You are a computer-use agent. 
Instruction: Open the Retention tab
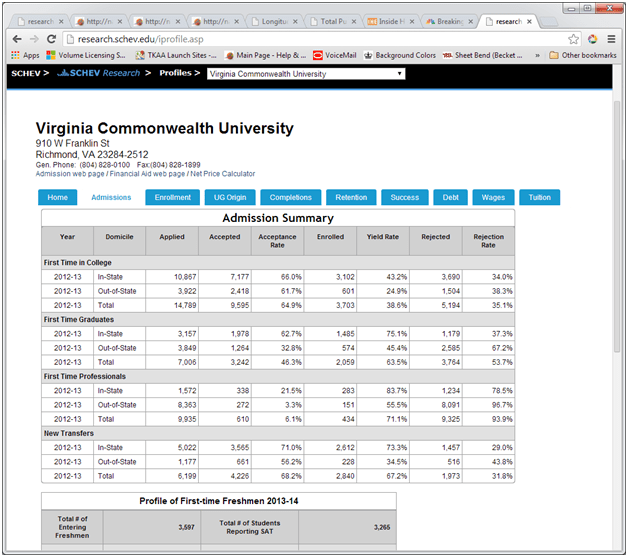point(350,197)
